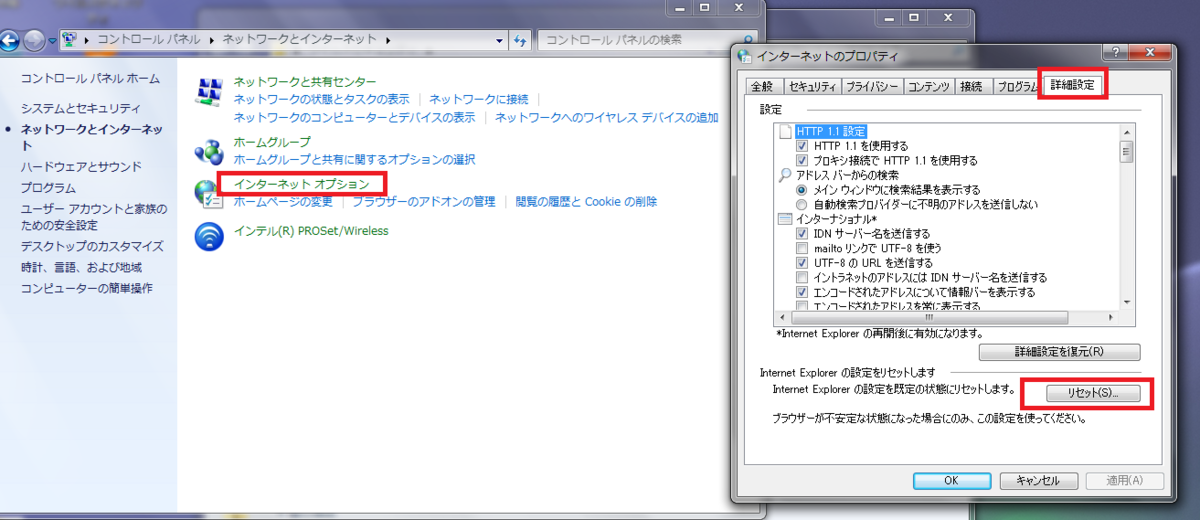The height and width of the screenshot is (520, 1200).
Task: Uncheck 'HTTP 1.1 を使用する' checkbox
Action: [802, 146]
